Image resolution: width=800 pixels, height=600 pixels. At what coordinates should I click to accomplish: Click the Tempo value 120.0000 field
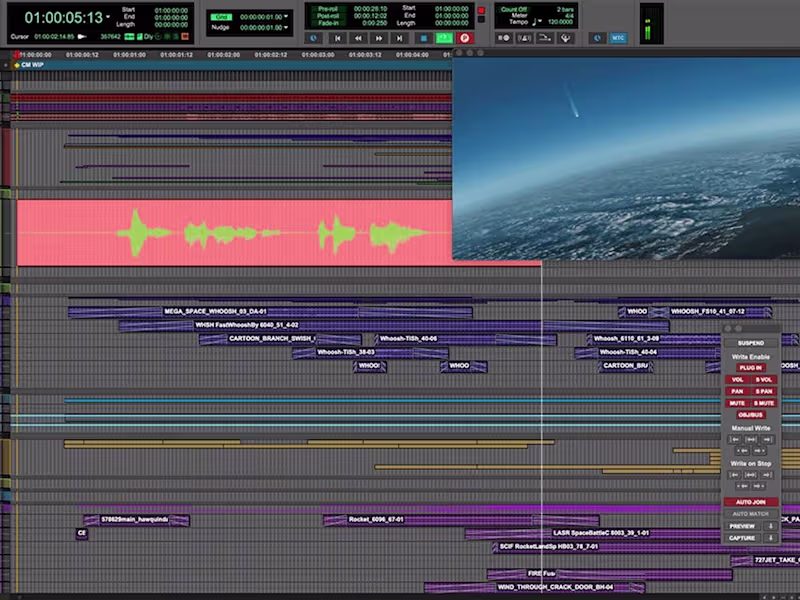click(560, 22)
